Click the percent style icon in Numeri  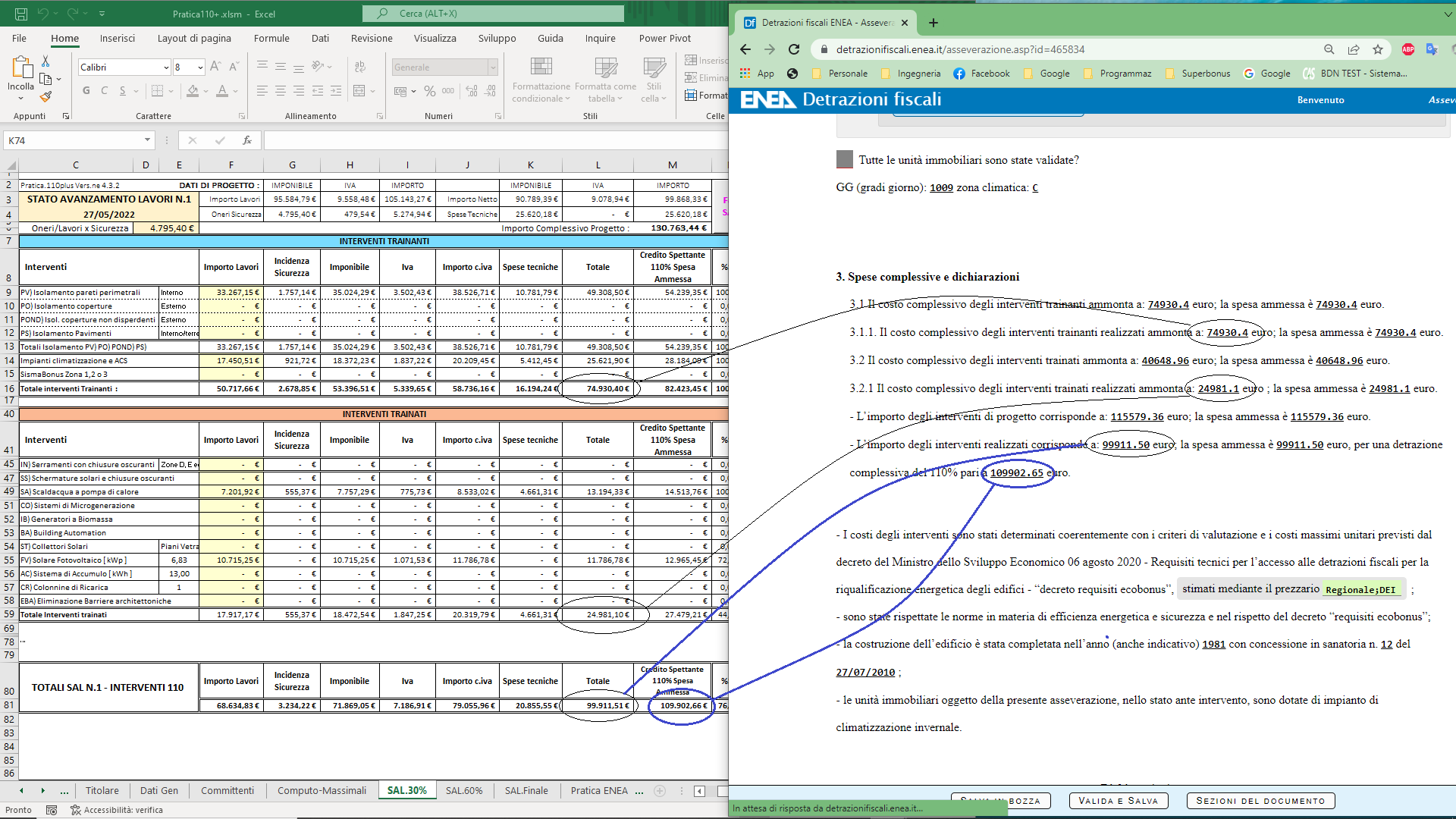(429, 91)
